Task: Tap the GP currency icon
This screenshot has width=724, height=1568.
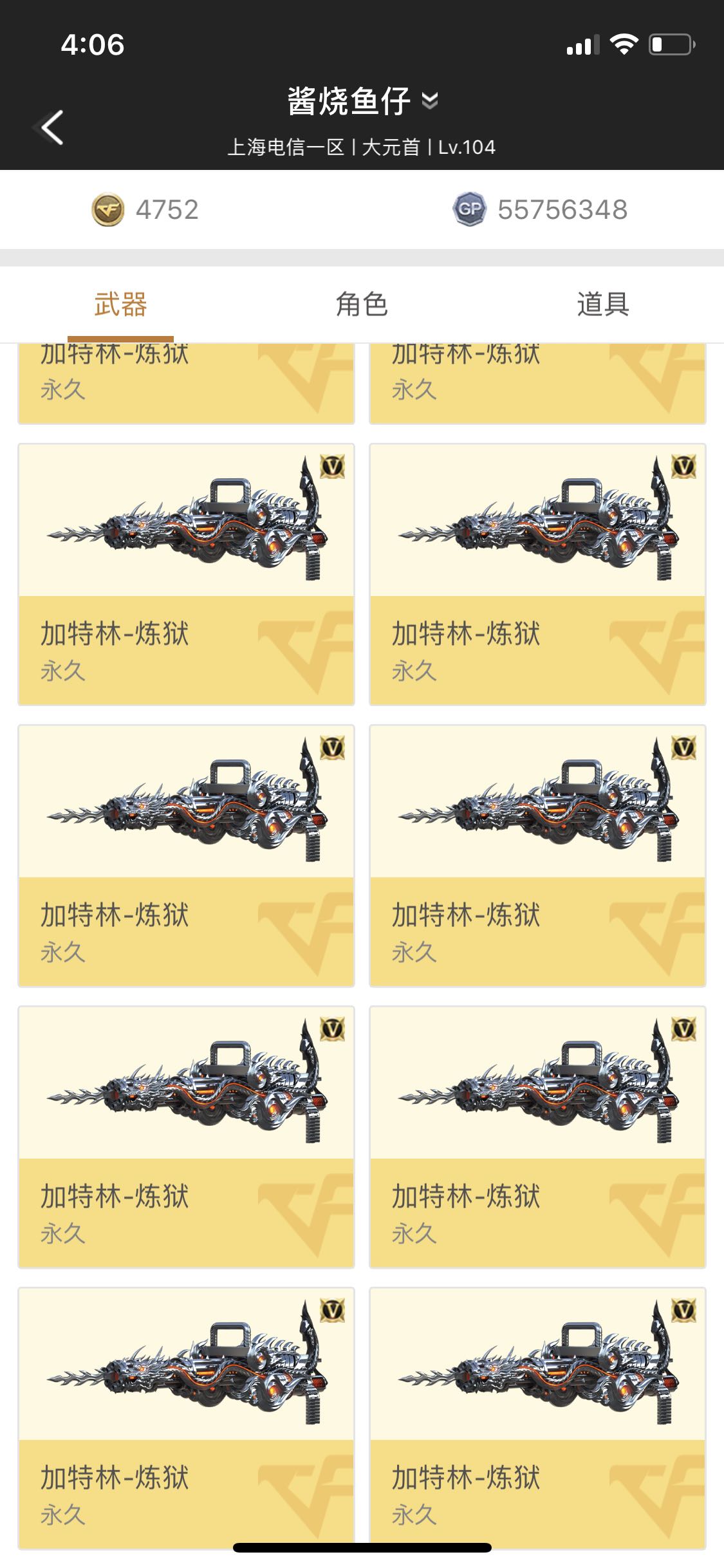Action: pyautogui.click(x=469, y=210)
